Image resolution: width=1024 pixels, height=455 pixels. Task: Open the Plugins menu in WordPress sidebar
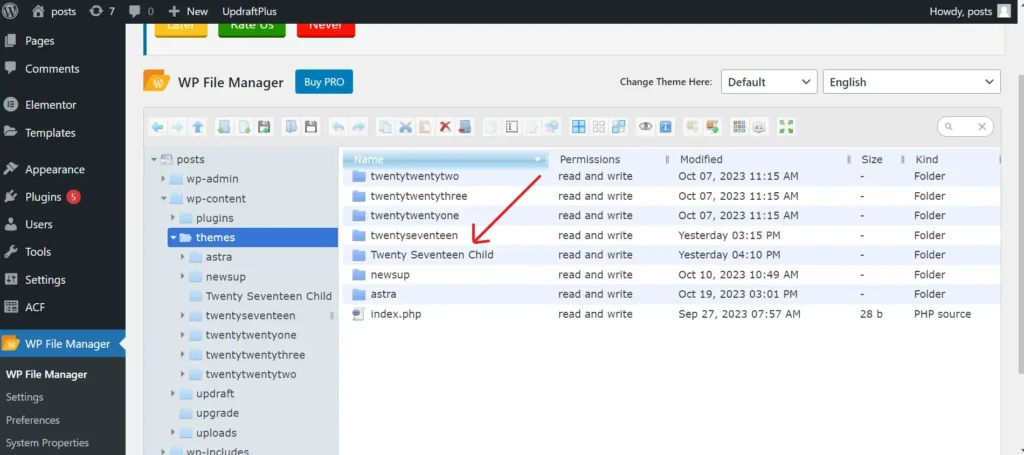[x=43, y=197]
